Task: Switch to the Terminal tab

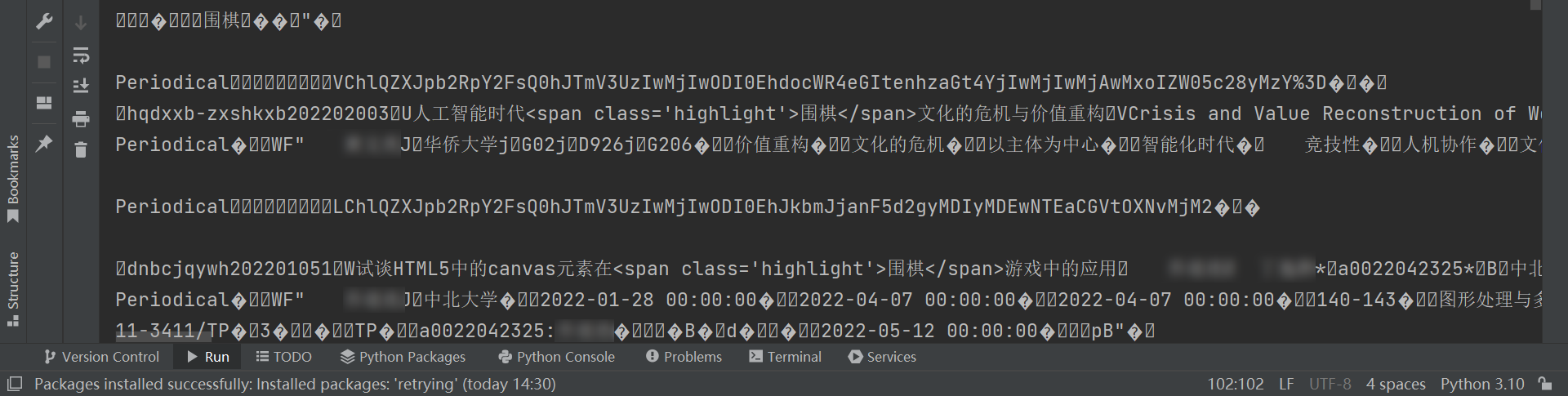Action: click(x=784, y=357)
